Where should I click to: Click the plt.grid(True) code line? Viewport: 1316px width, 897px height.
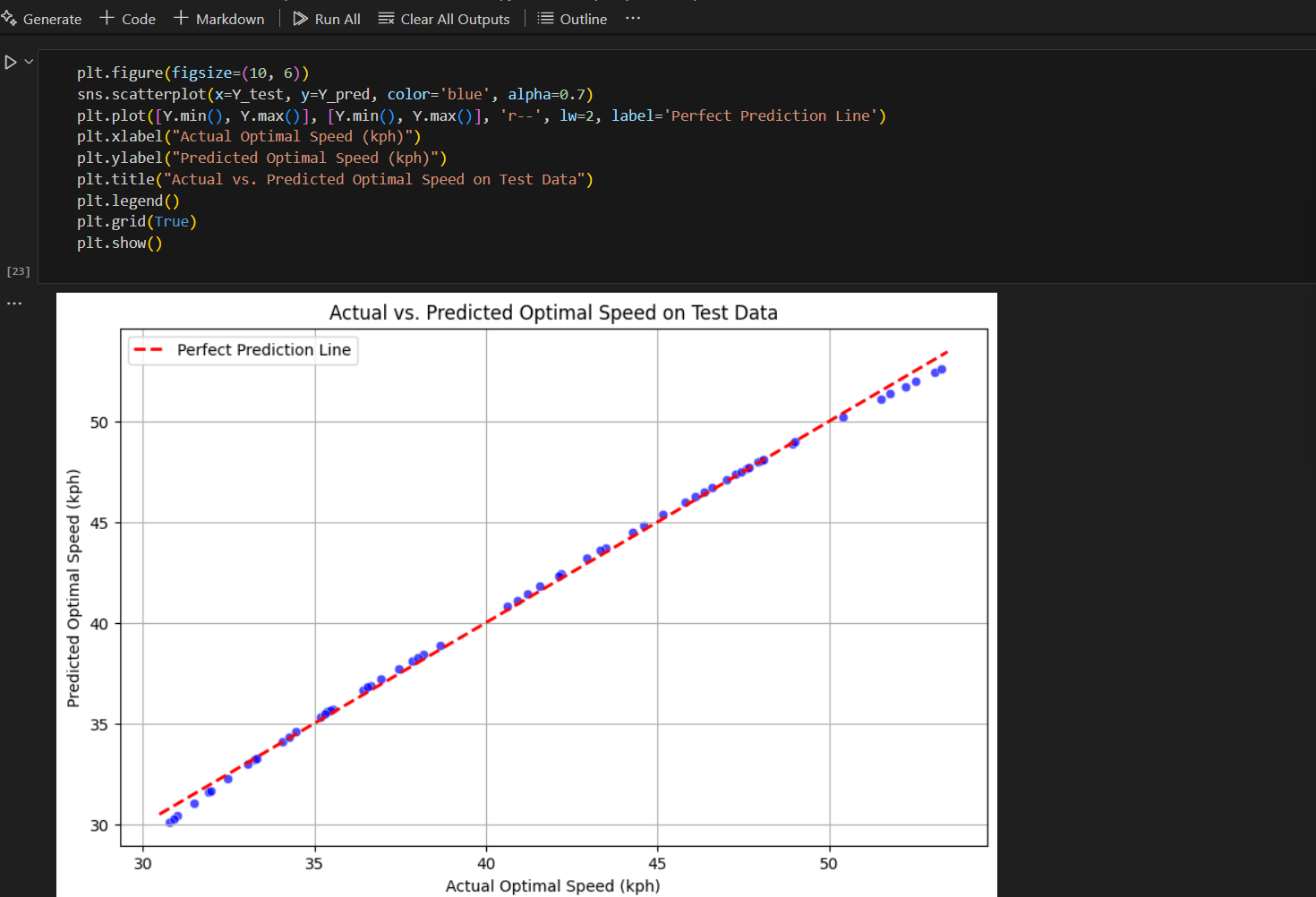(x=136, y=222)
